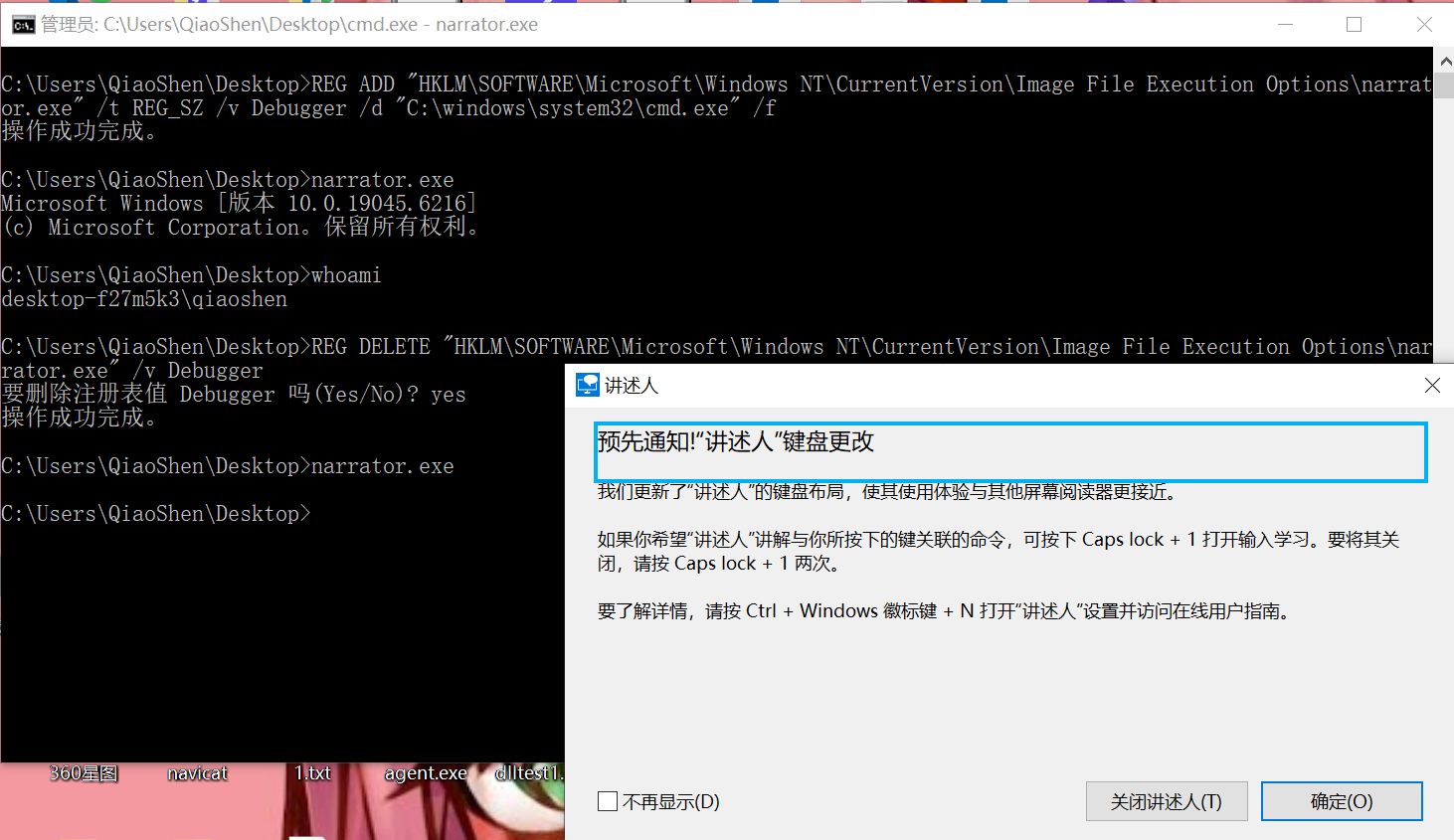
Task: Click the 关闭讲述人(T) button
Action: click(1167, 801)
